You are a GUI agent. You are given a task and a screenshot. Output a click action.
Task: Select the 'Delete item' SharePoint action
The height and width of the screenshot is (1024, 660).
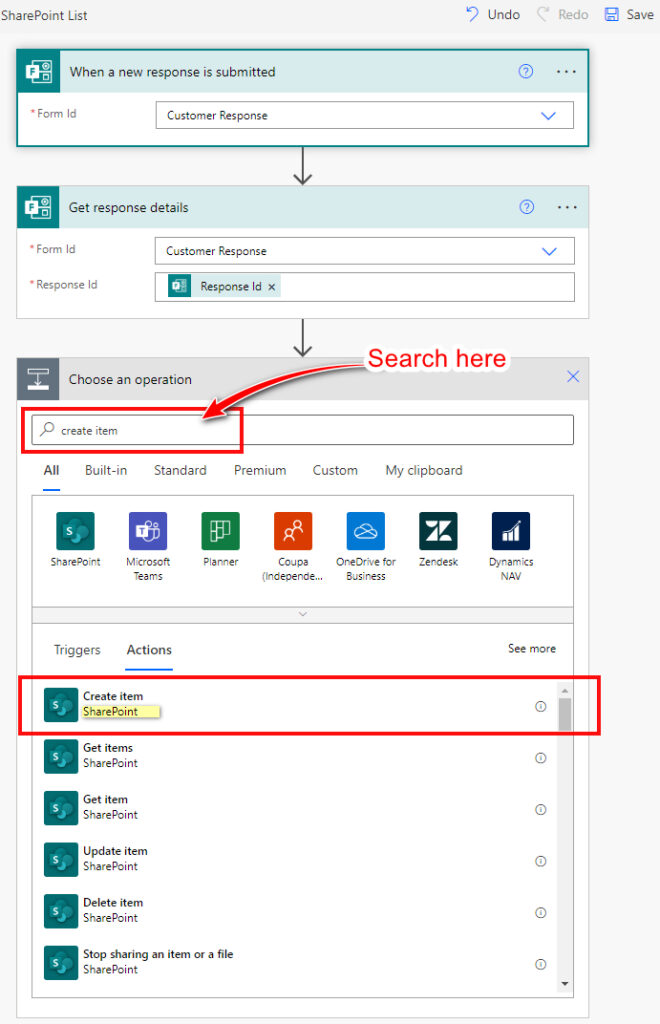(x=294, y=912)
